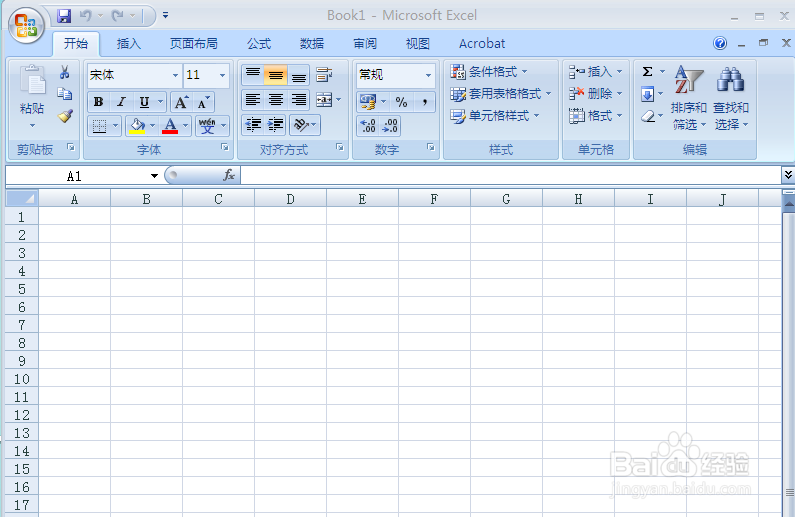Toggle middle vertical alignment
The height and width of the screenshot is (517, 795).
[276, 75]
